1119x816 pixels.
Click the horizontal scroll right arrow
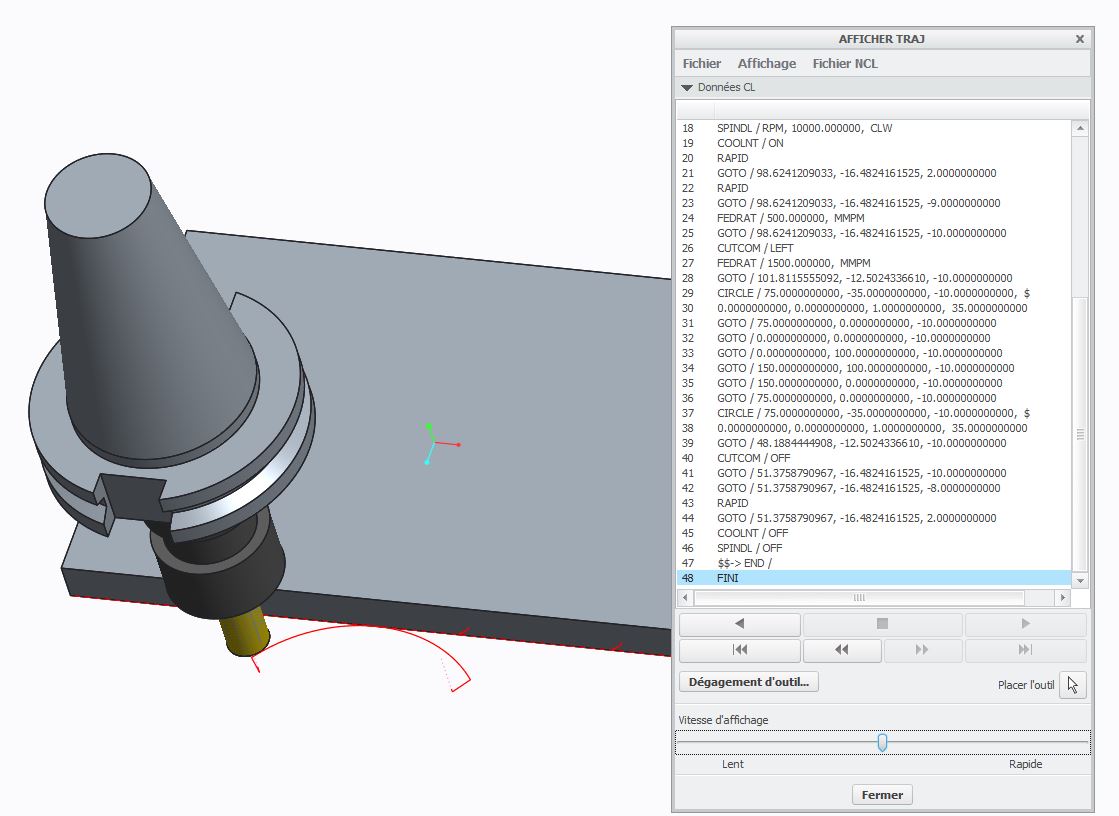[x=1063, y=598]
